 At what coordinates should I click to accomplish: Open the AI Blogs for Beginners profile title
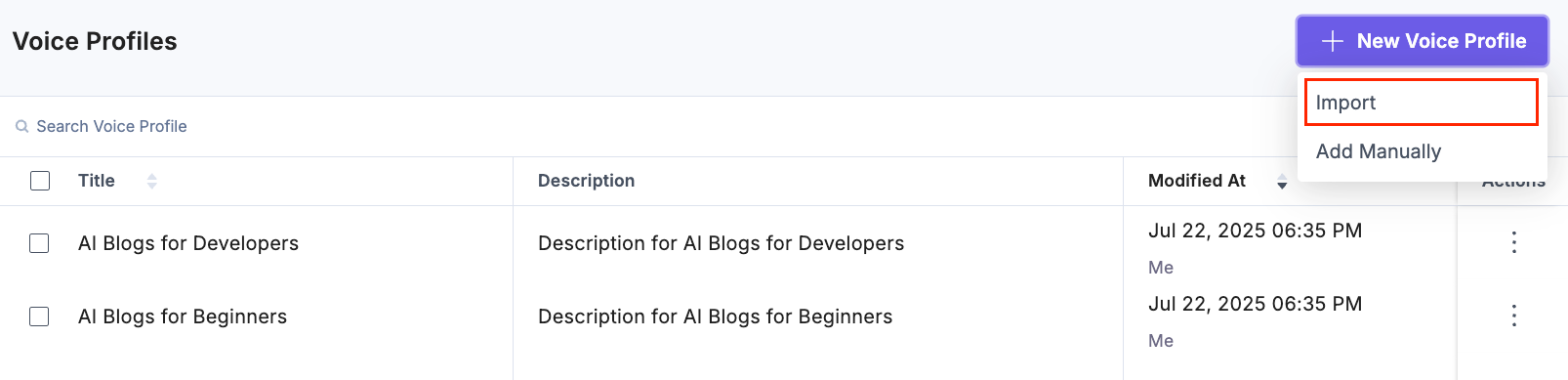coord(183,317)
